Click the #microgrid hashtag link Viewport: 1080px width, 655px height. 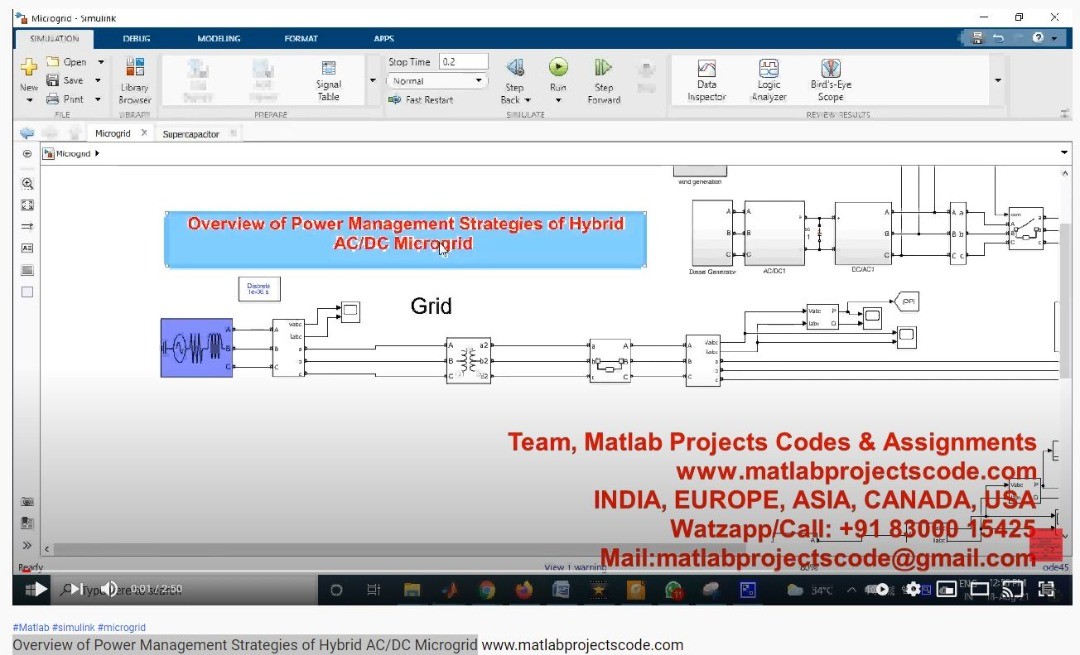pos(122,627)
